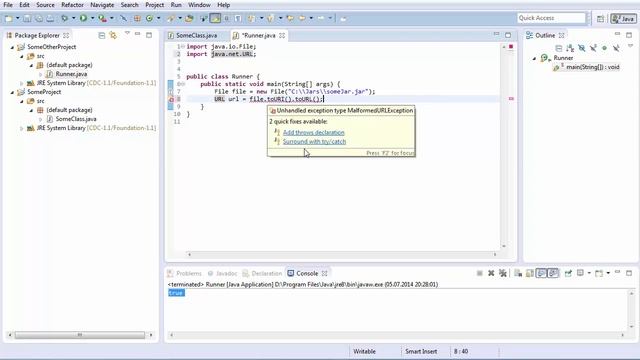Click the Open Type toolbar icon

(x=189, y=18)
